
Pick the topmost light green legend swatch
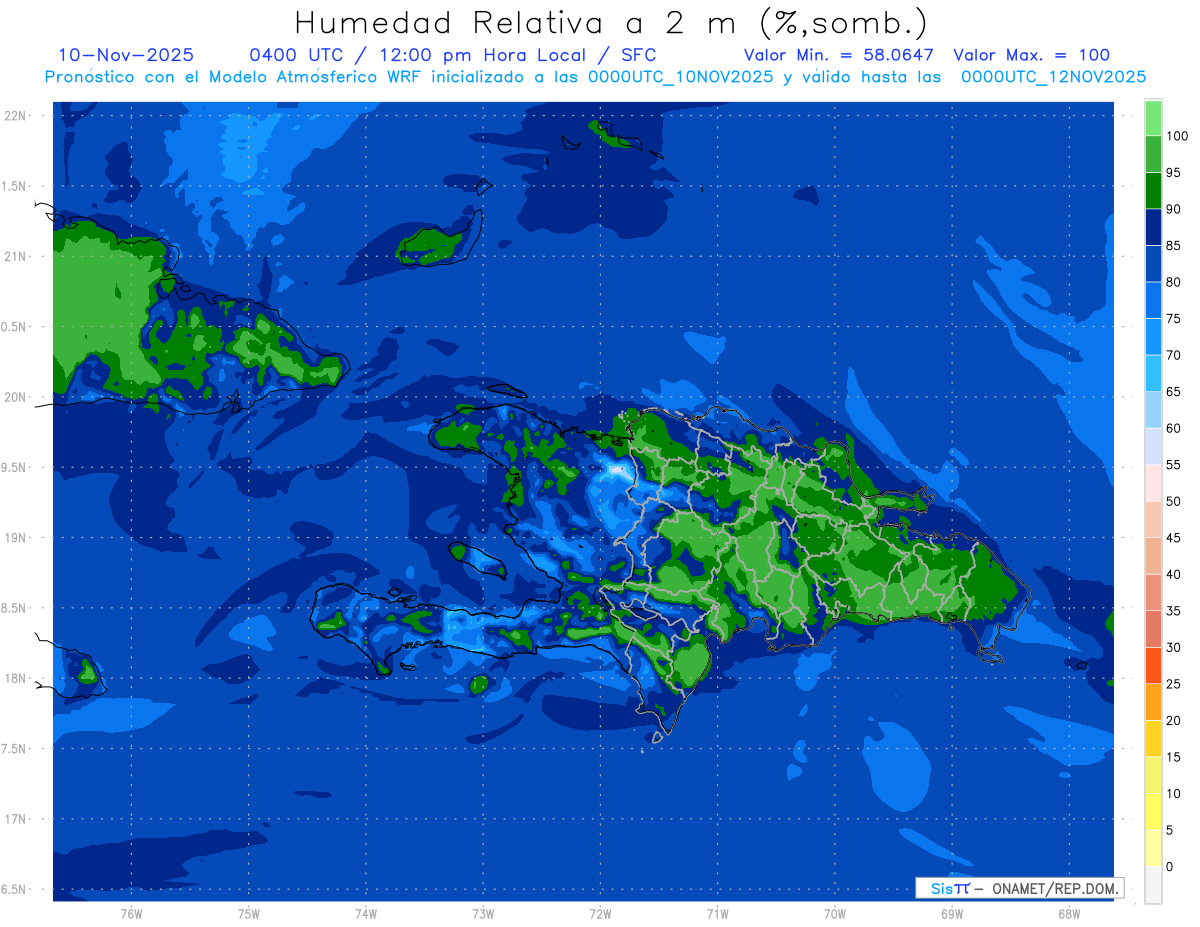[1153, 118]
